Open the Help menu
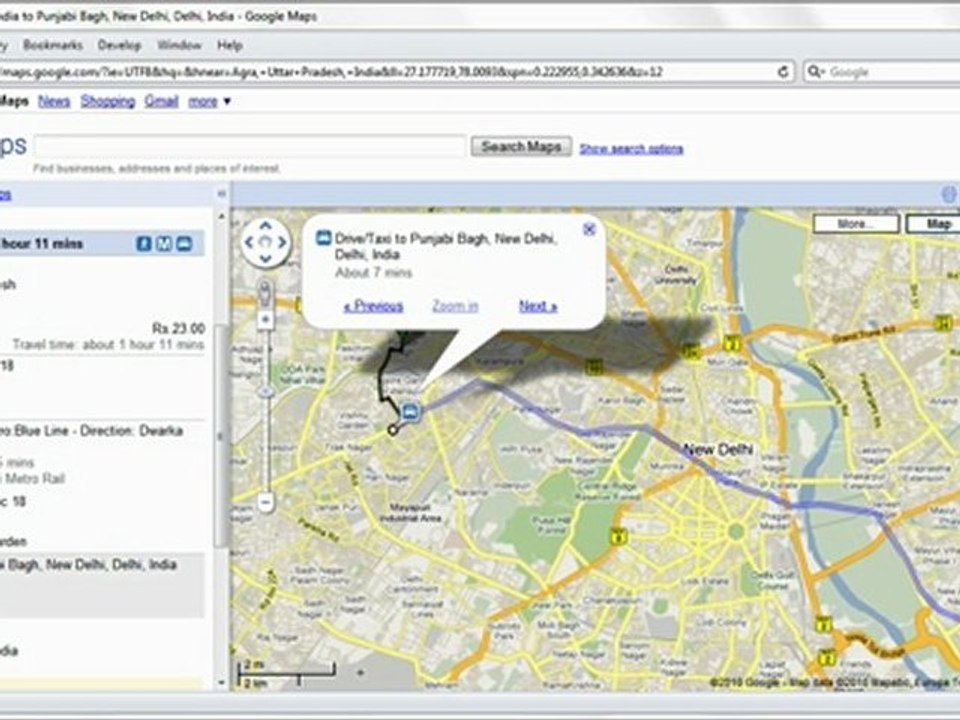 230,45
